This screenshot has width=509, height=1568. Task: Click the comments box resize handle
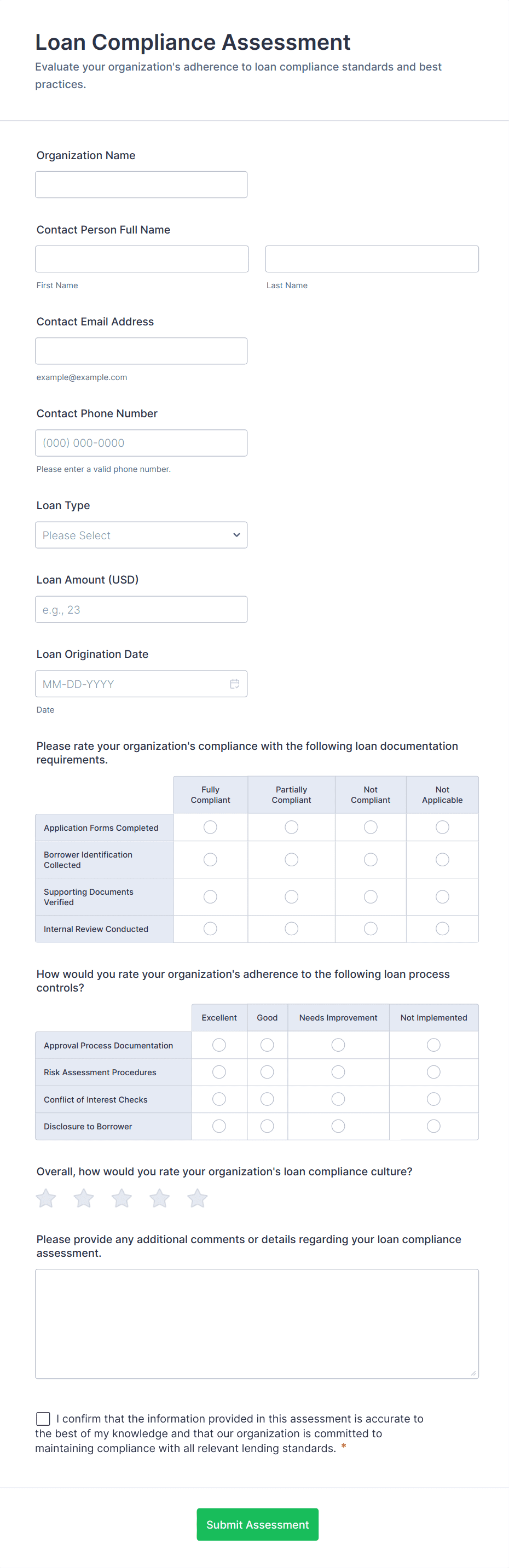[x=473, y=1373]
